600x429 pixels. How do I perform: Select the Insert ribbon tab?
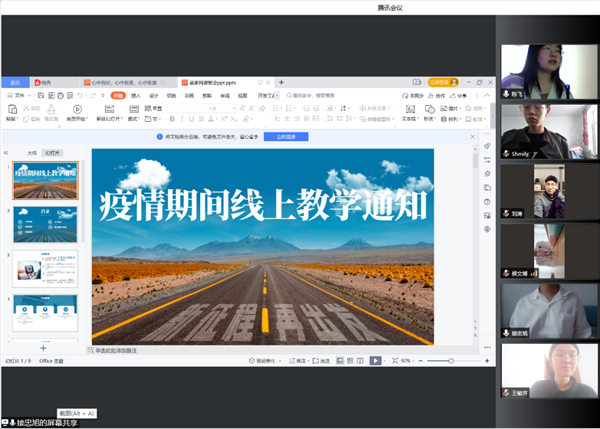[136, 95]
